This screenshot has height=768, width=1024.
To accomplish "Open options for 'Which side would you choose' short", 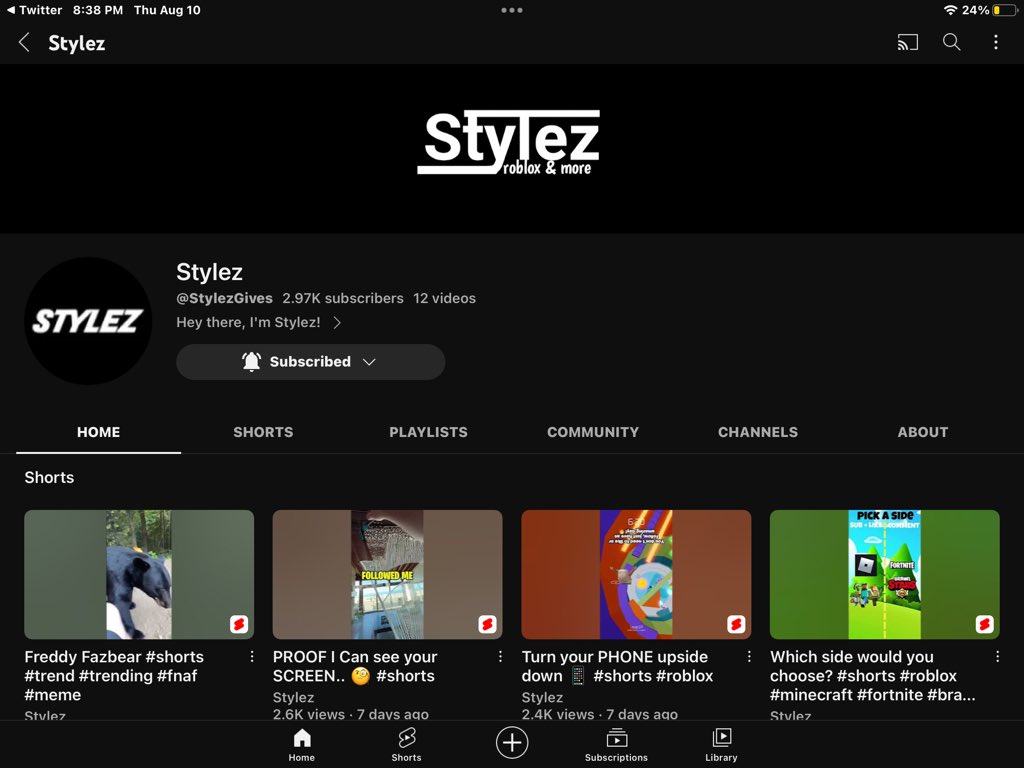I will click(997, 657).
